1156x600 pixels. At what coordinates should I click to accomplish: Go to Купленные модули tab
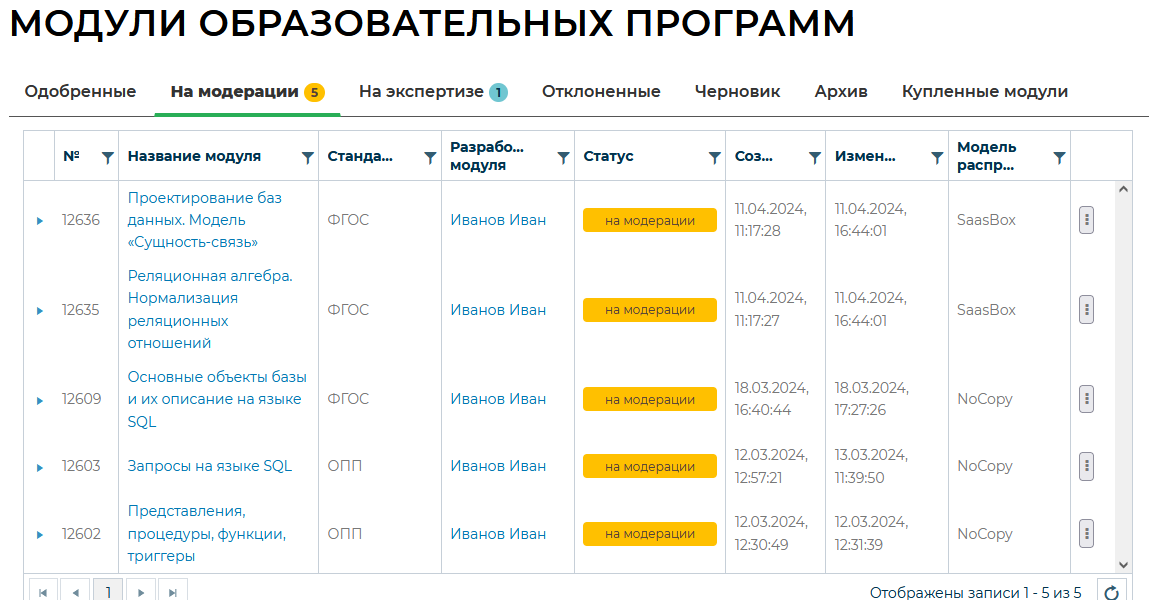[x=984, y=92]
